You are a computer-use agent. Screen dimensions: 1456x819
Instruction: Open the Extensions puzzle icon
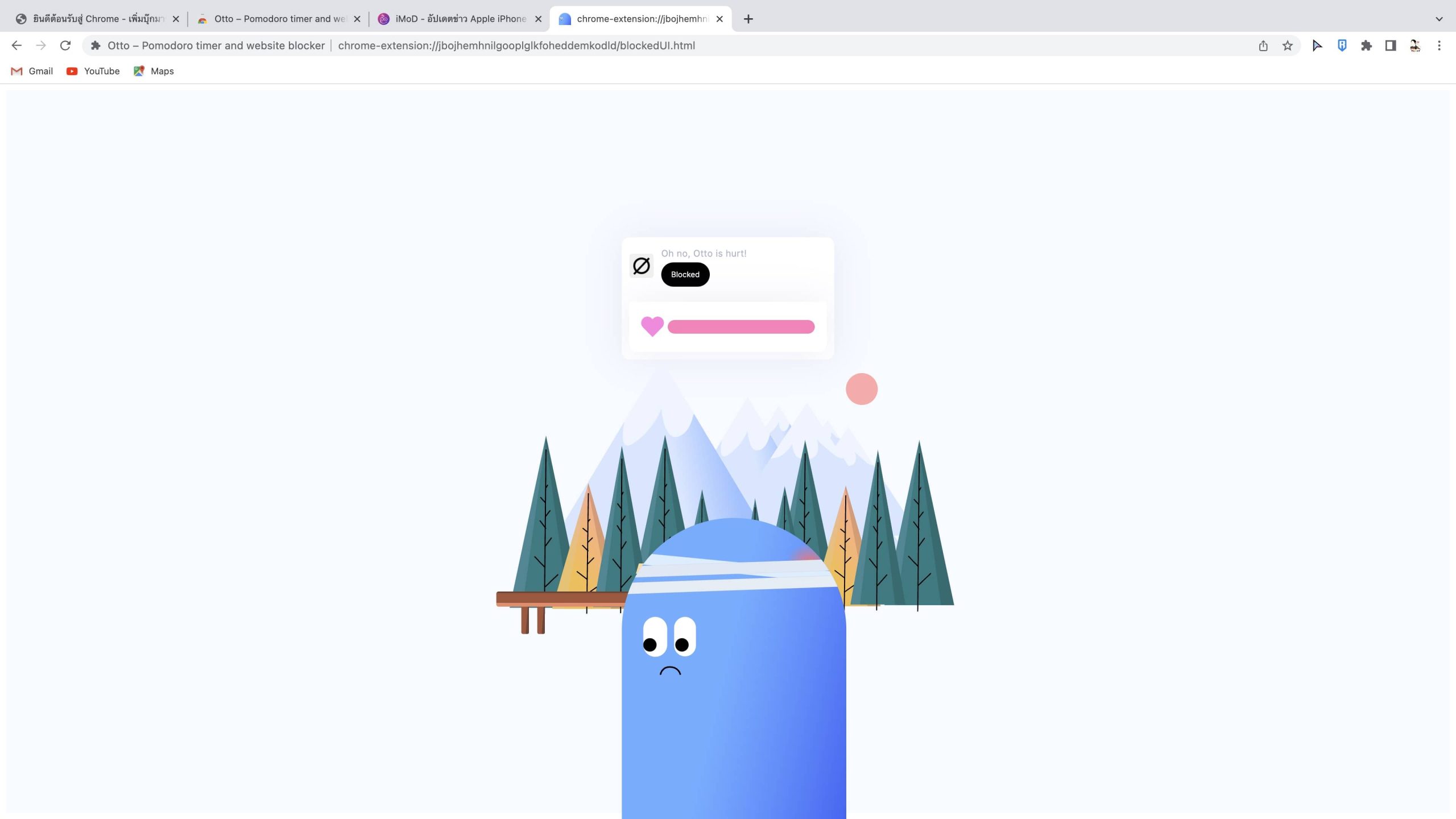pos(1366,45)
